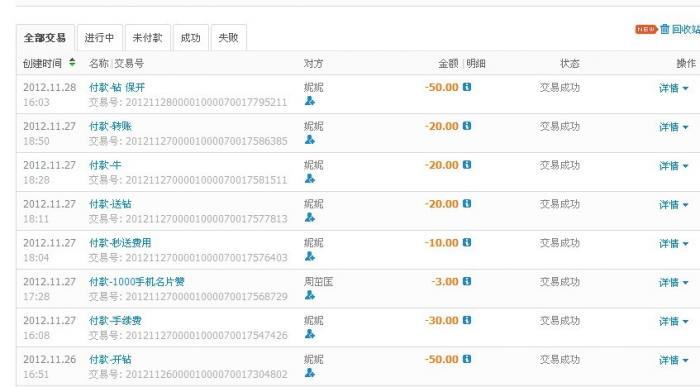Click the -3.00 amount
This screenshot has width=700, height=387.
(445, 282)
